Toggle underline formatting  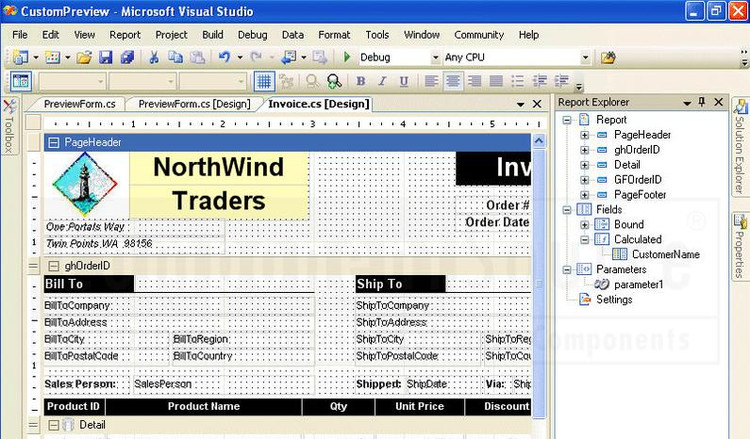[x=404, y=81]
